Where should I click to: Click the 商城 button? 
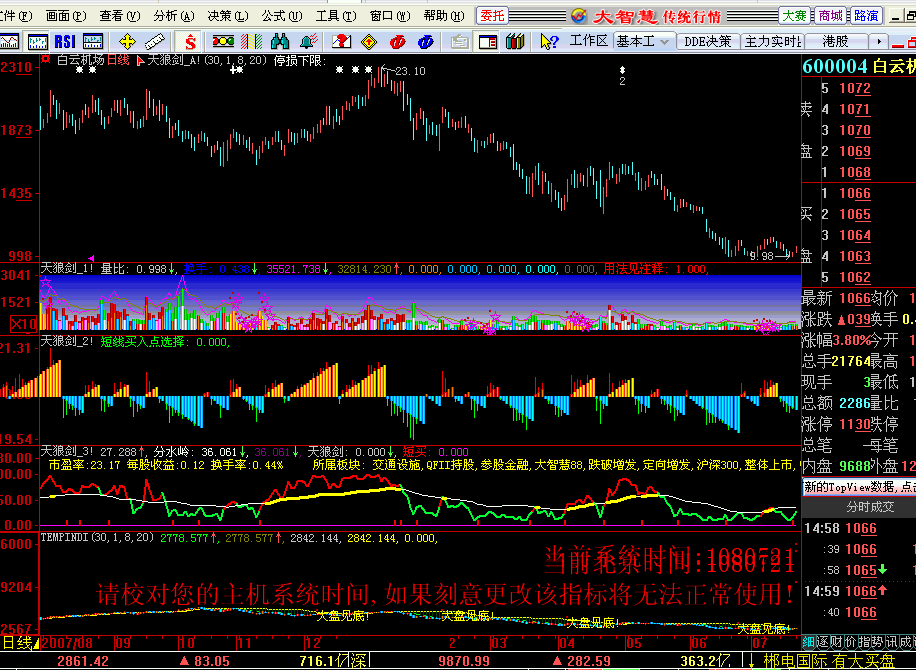[830, 16]
